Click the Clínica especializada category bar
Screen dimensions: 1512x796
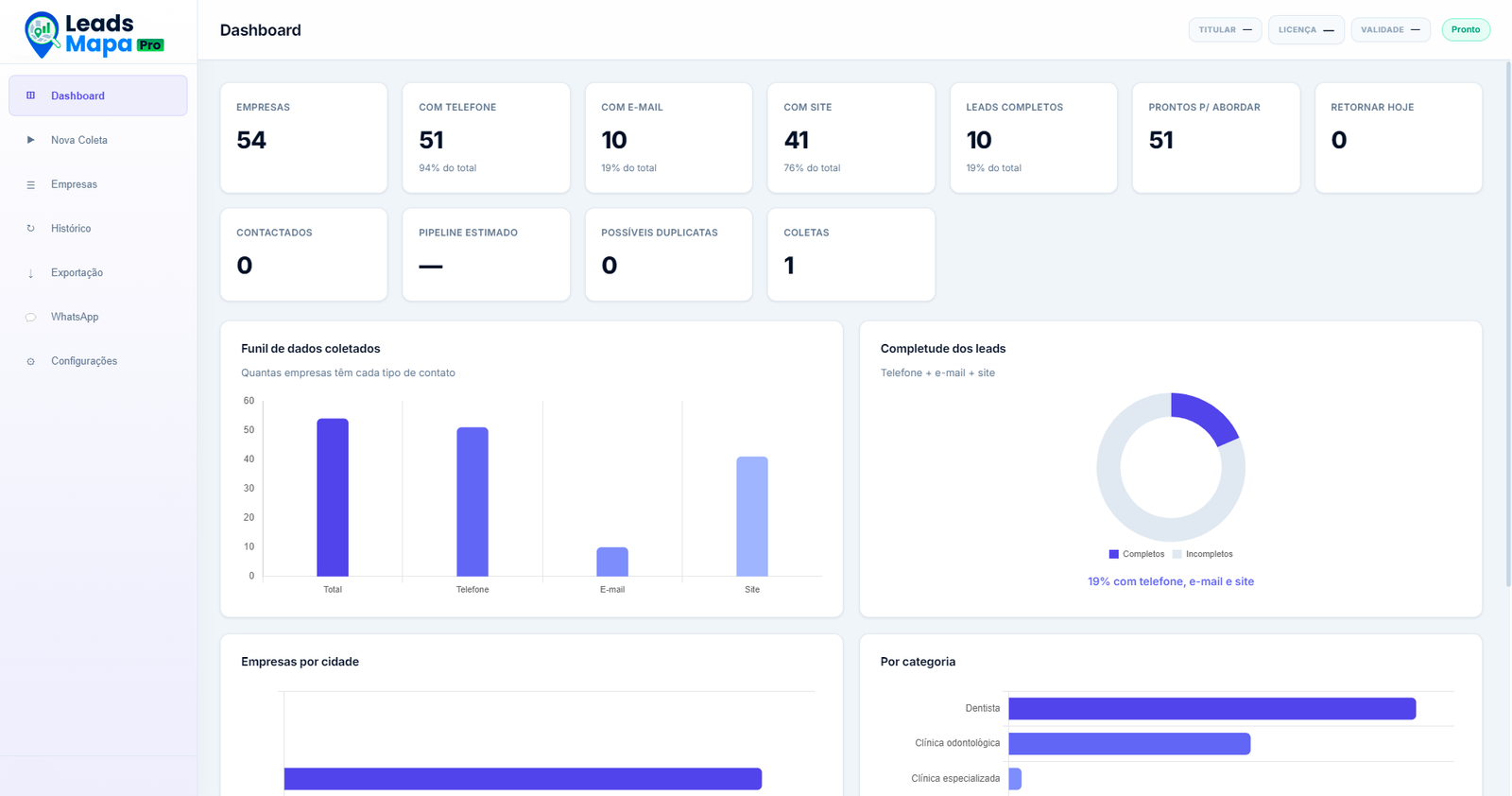[x=1015, y=779]
